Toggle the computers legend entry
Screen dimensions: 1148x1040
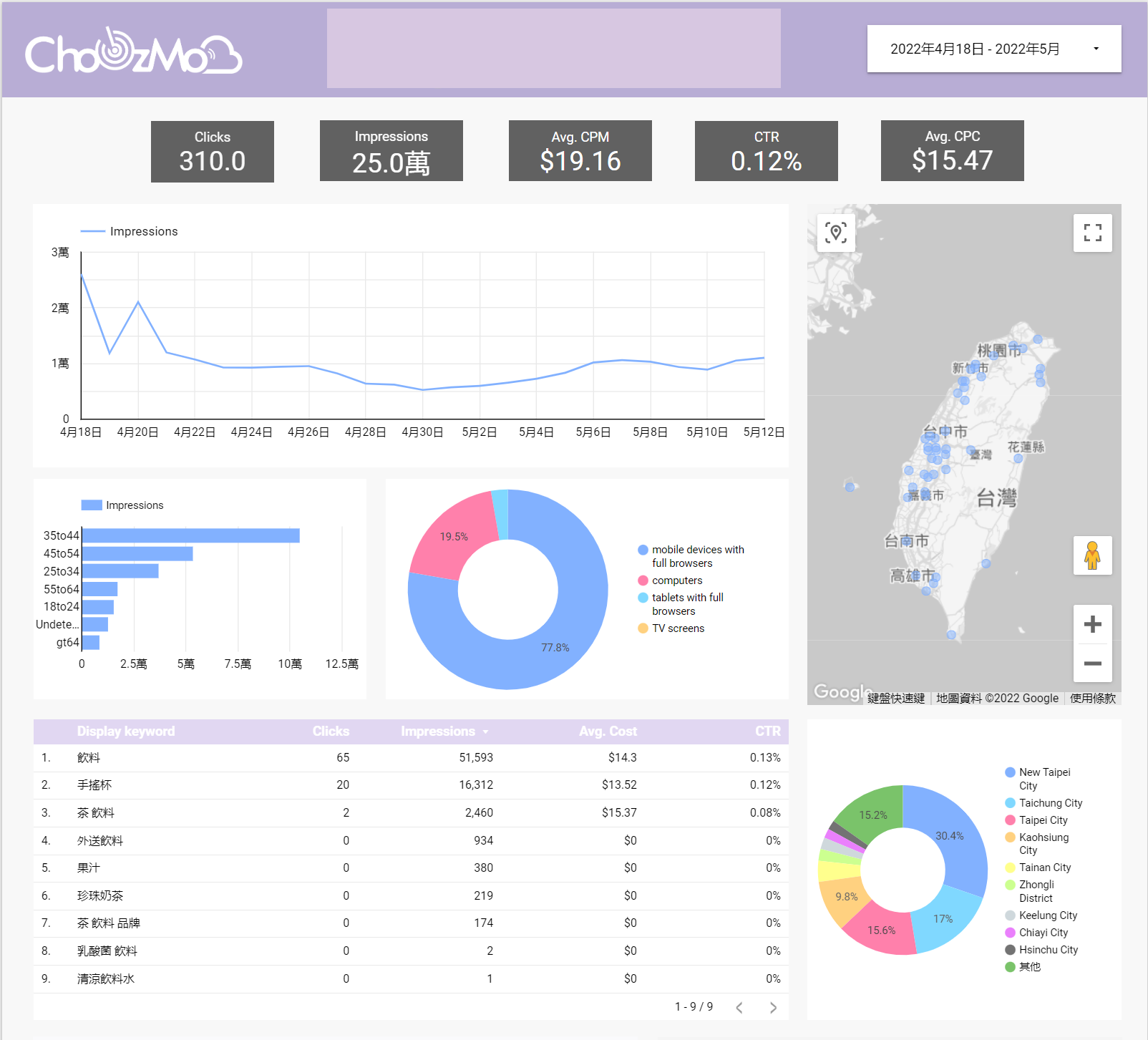[x=676, y=580]
